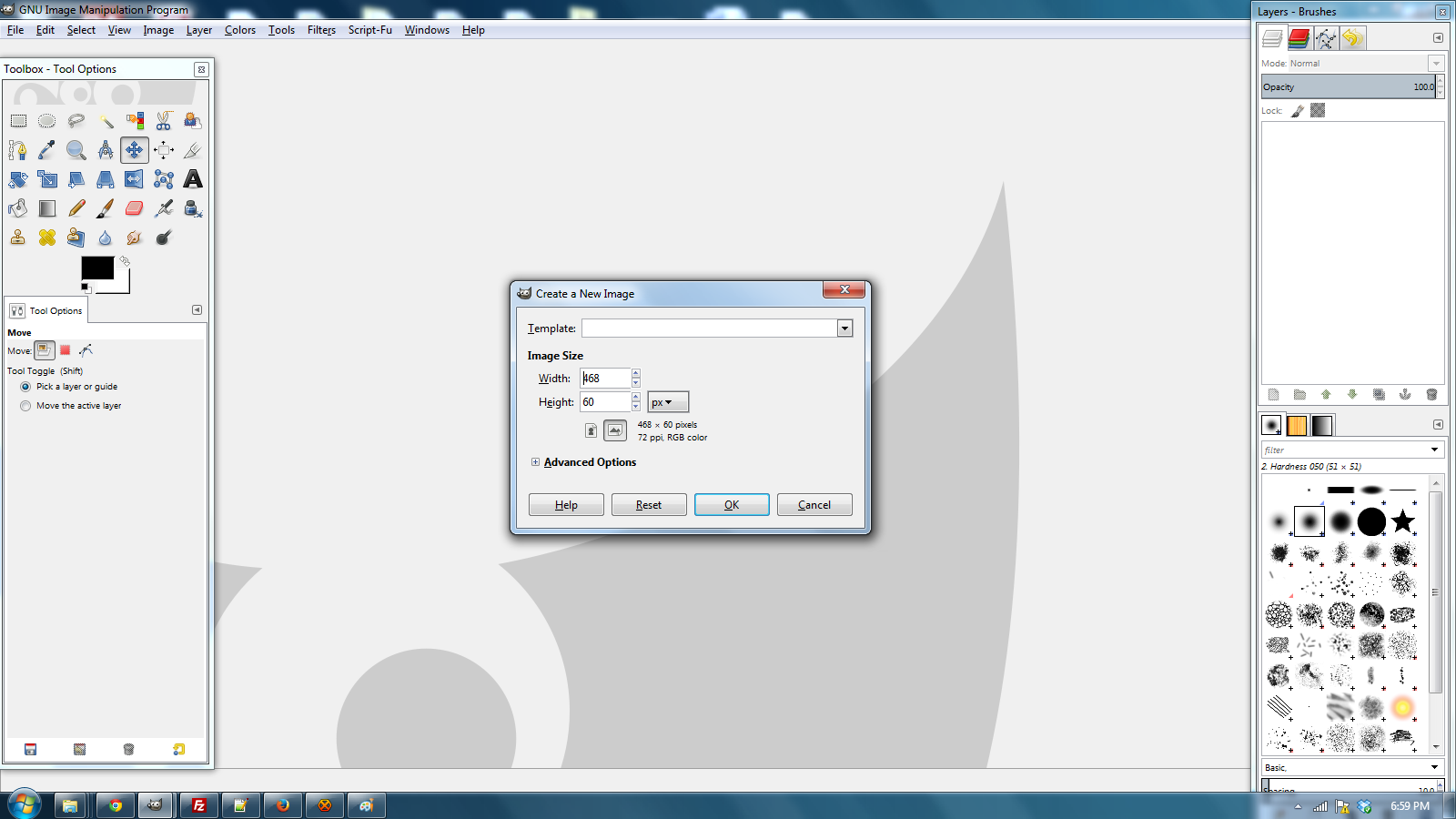Click the Width input field
Screen dimensions: 1456x819
tap(605, 379)
